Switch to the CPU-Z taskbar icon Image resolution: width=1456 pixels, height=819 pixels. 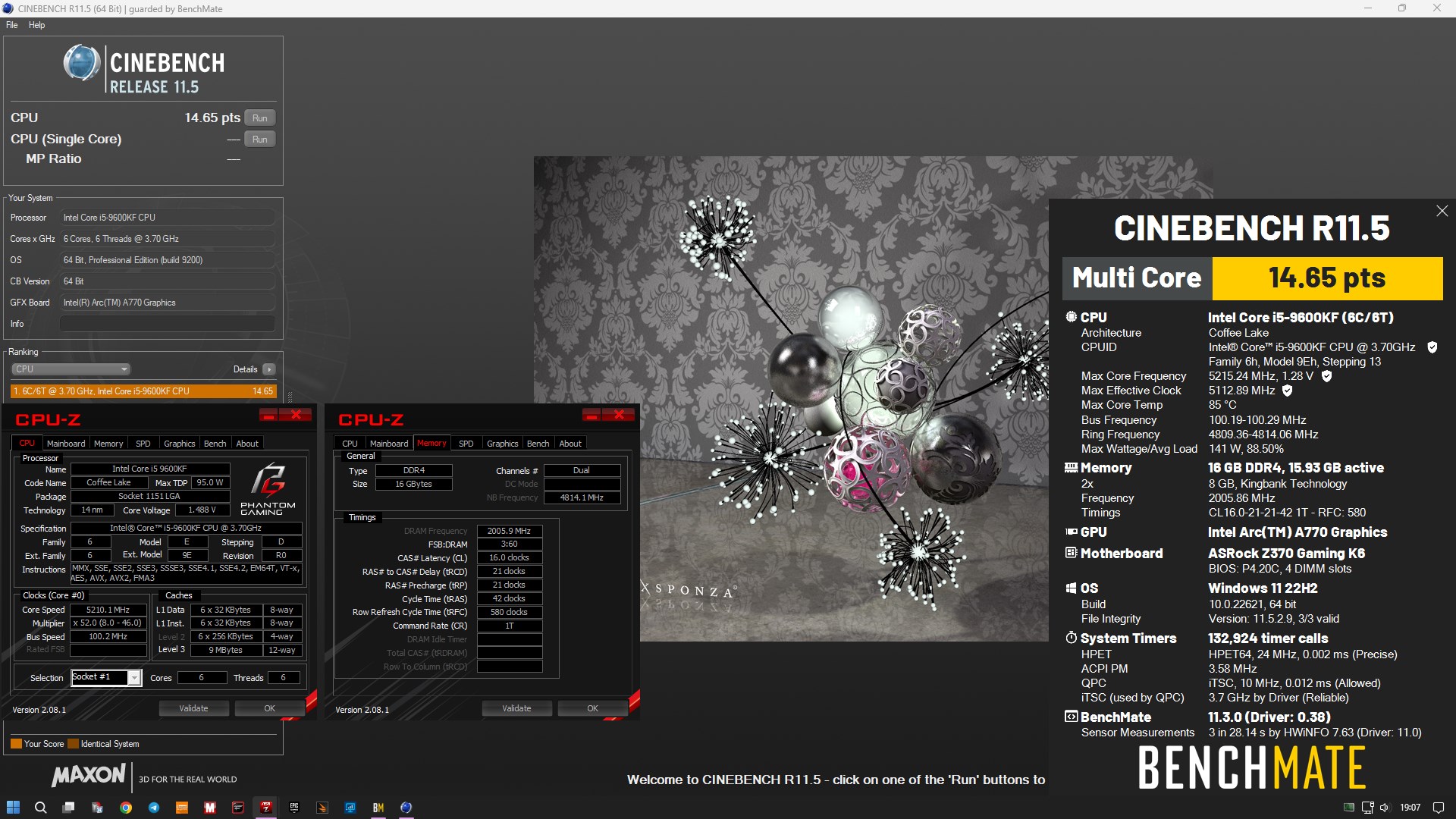pyautogui.click(x=266, y=808)
